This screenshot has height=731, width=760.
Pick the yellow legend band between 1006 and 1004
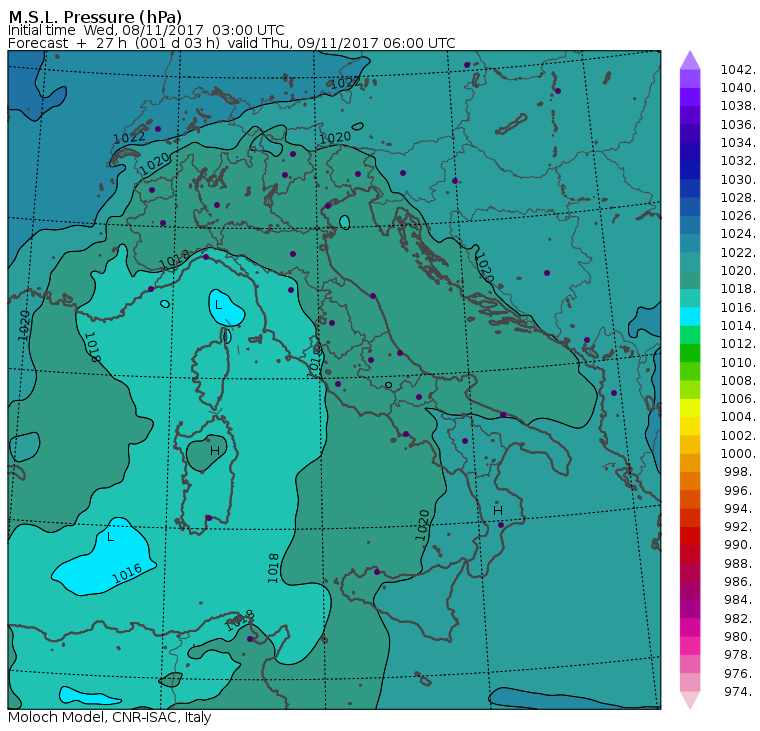point(690,408)
